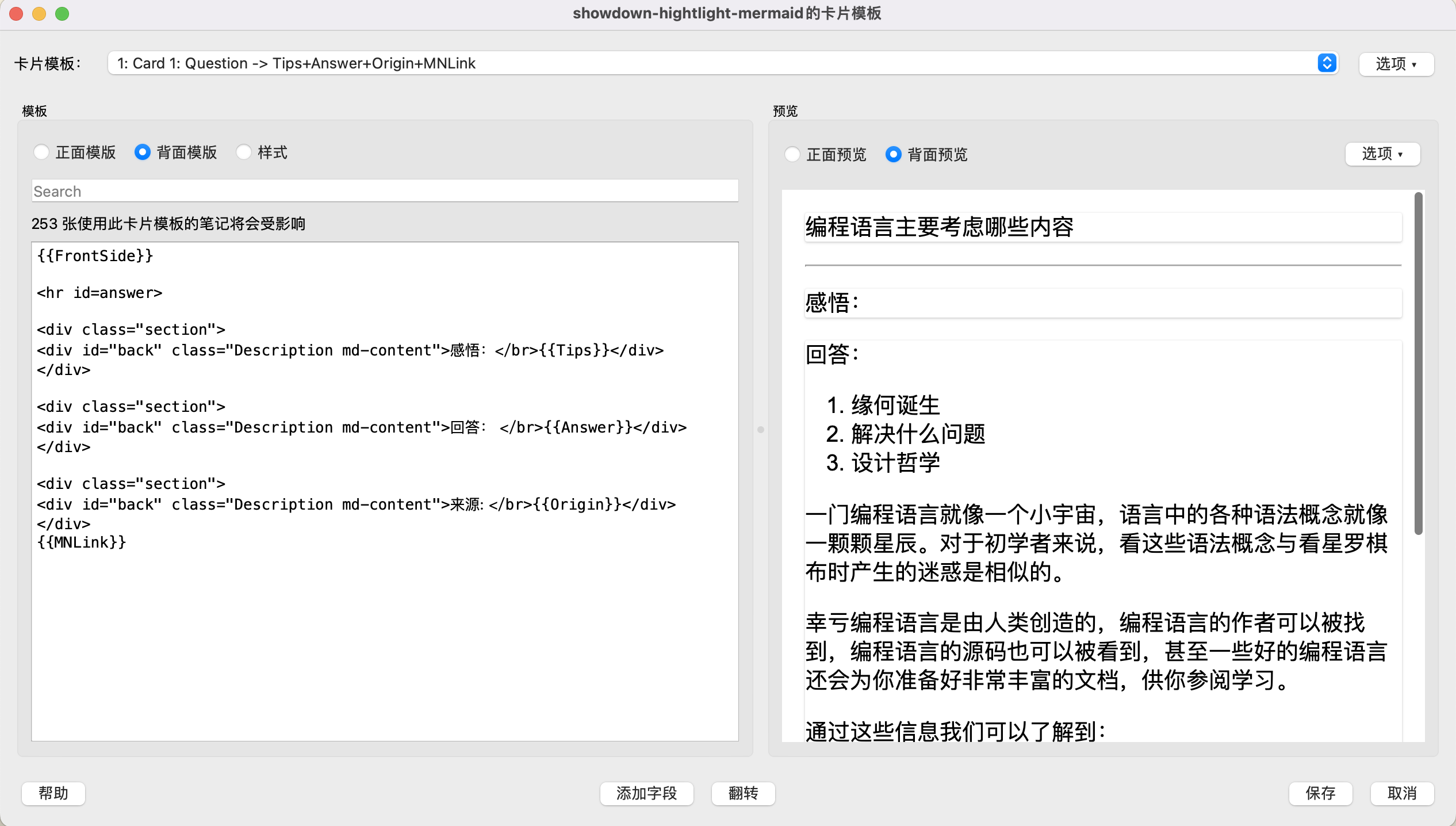The width and height of the screenshot is (1456, 826).
Task: Click inside the template code editor
Action: [384, 633]
